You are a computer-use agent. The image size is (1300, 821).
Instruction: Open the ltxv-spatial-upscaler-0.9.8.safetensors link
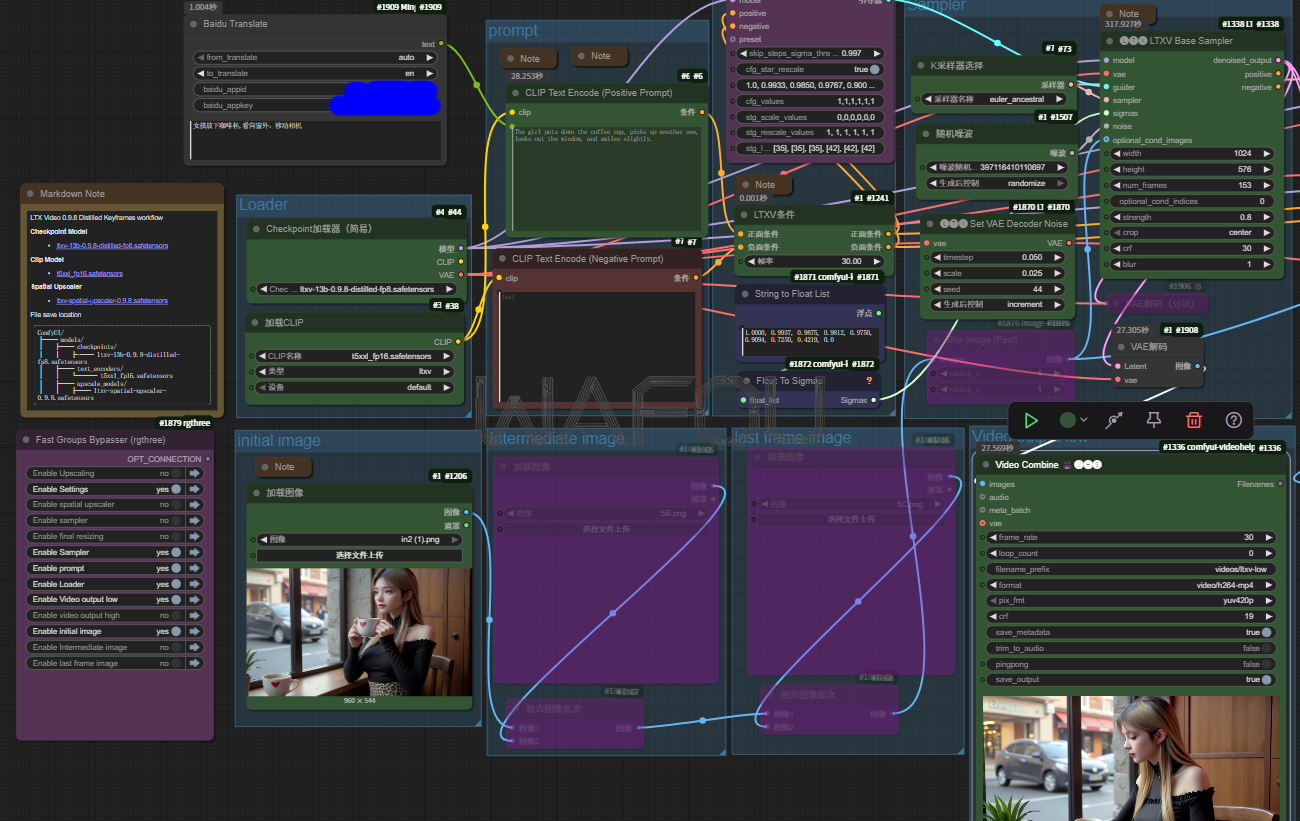[x=112, y=300]
